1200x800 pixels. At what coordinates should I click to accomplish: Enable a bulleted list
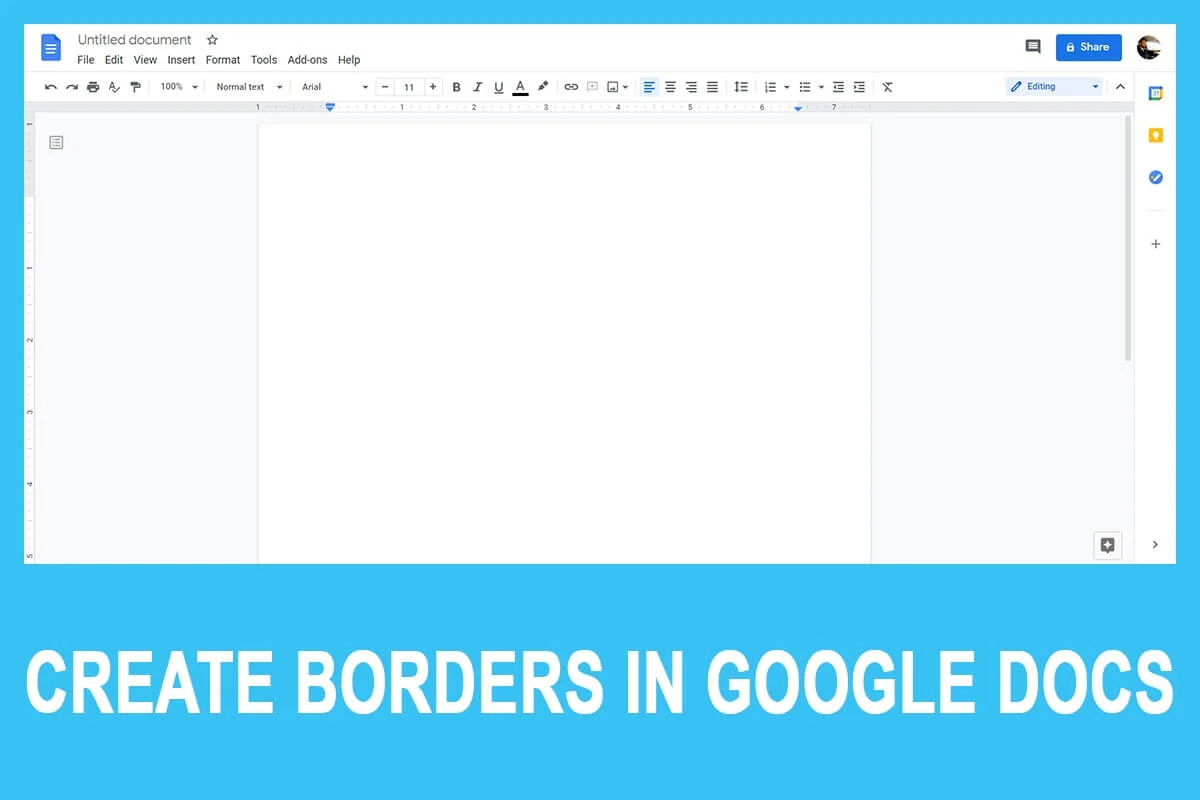tap(805, 87)
